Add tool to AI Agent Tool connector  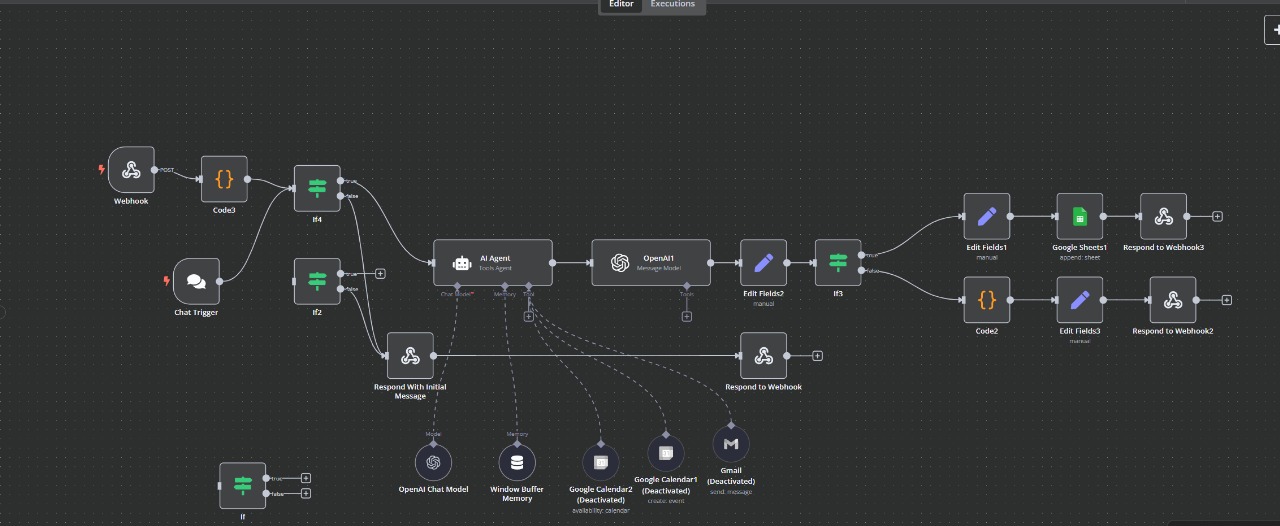click(528, 316)
